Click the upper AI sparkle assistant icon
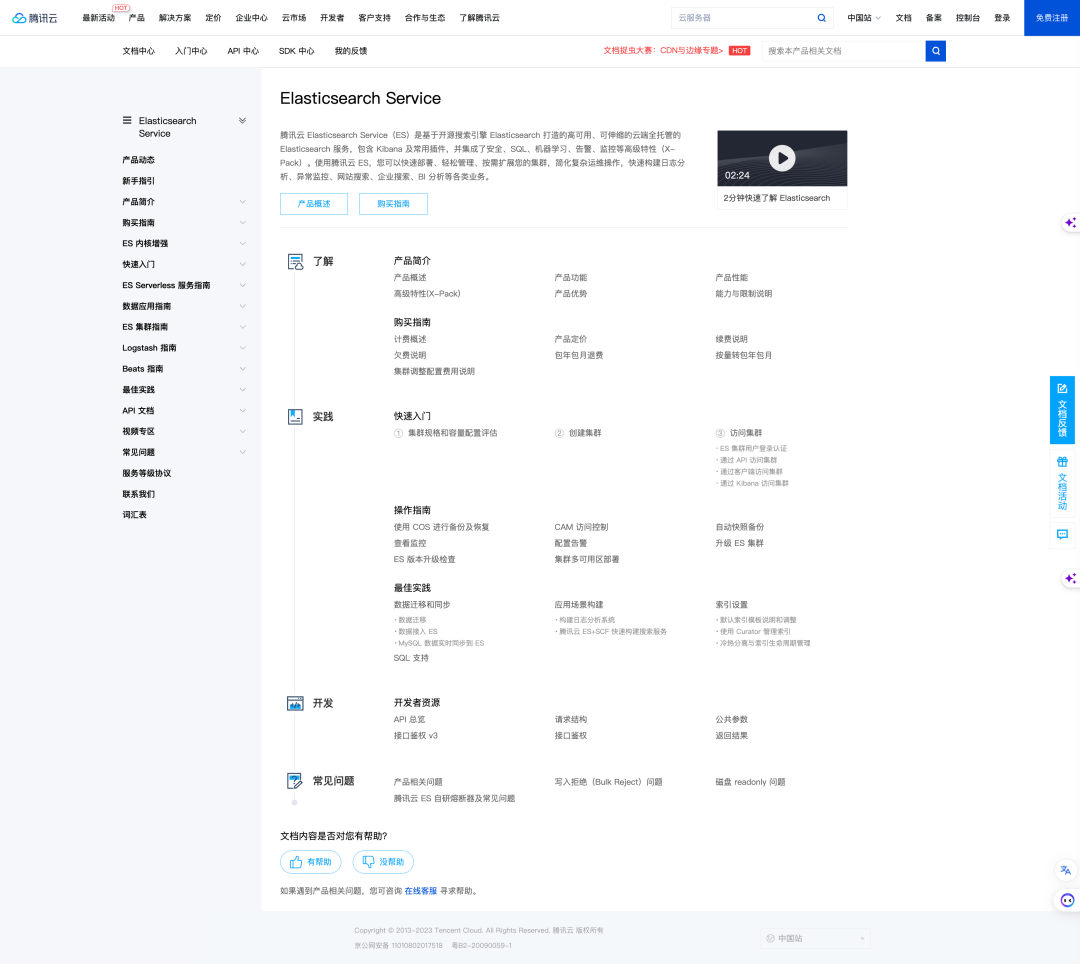This screenshot has height=964, width=1080. [1070, 222]
